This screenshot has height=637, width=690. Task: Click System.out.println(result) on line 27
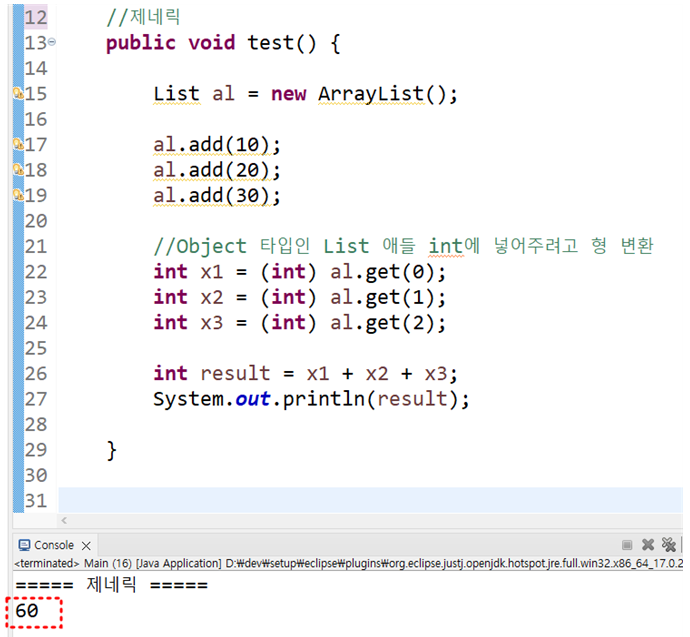[311, 399]
